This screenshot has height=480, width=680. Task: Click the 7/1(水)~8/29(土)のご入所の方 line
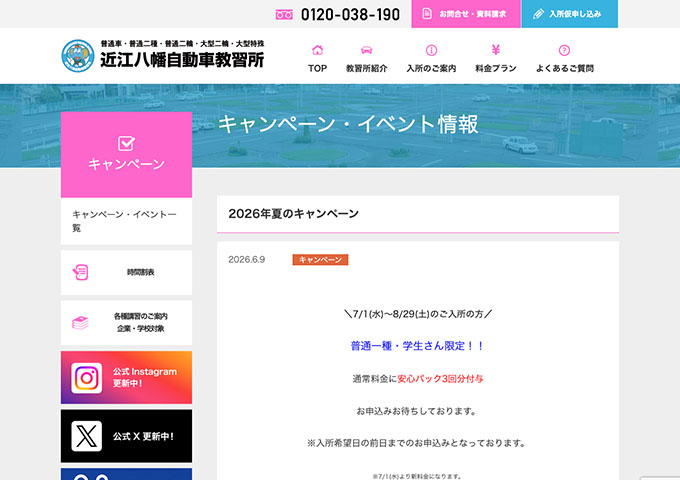point(418,314)
